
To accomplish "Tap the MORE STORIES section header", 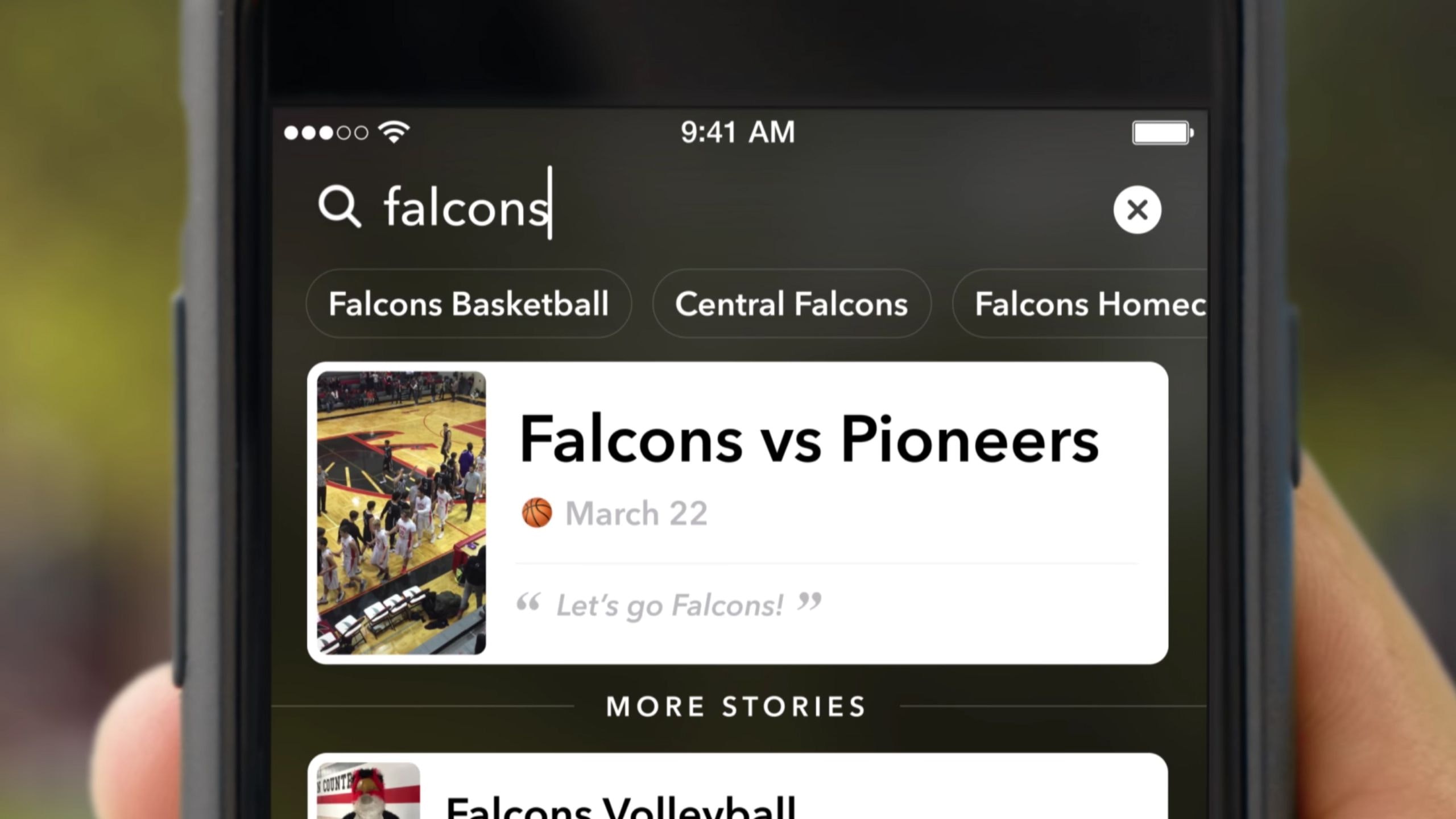I will pyautogui.click(x=737, y=707).
